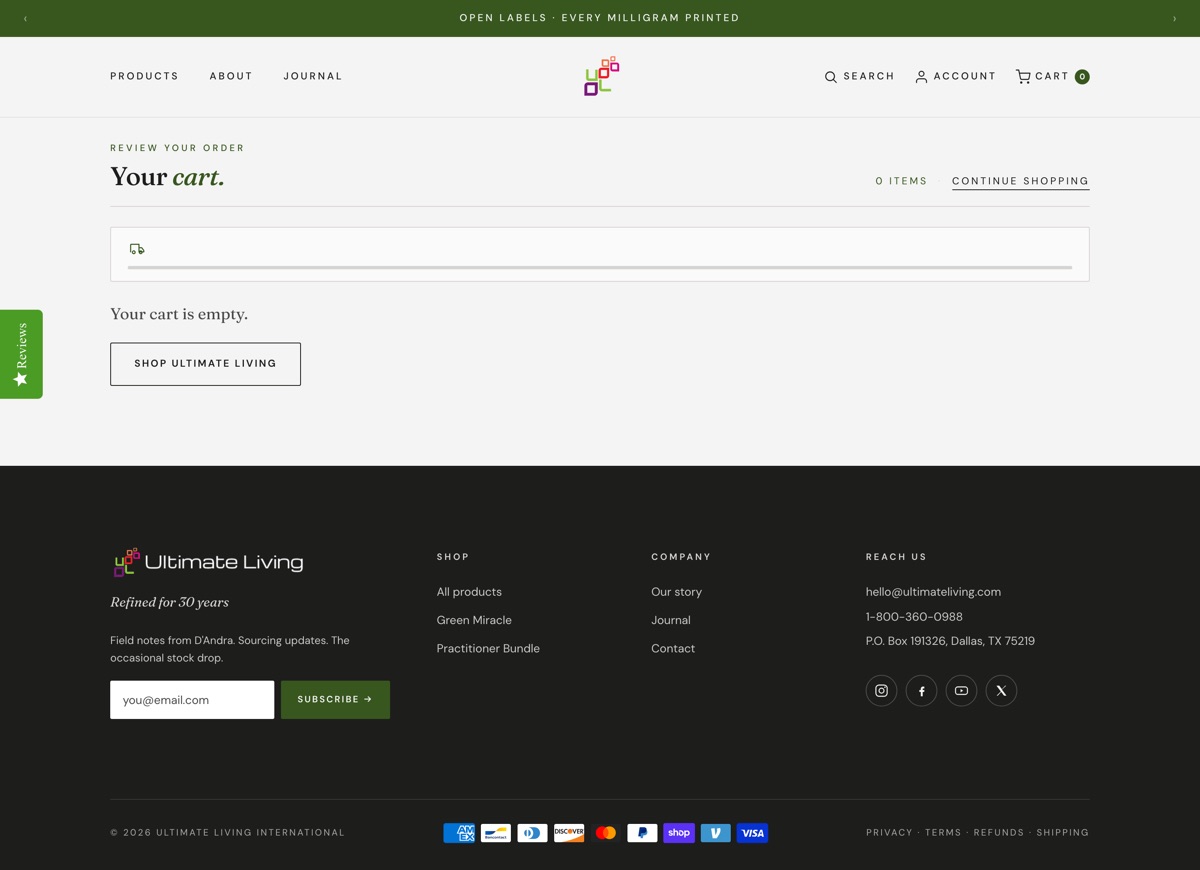Click the Mastercard payment icon

[605, 833]
